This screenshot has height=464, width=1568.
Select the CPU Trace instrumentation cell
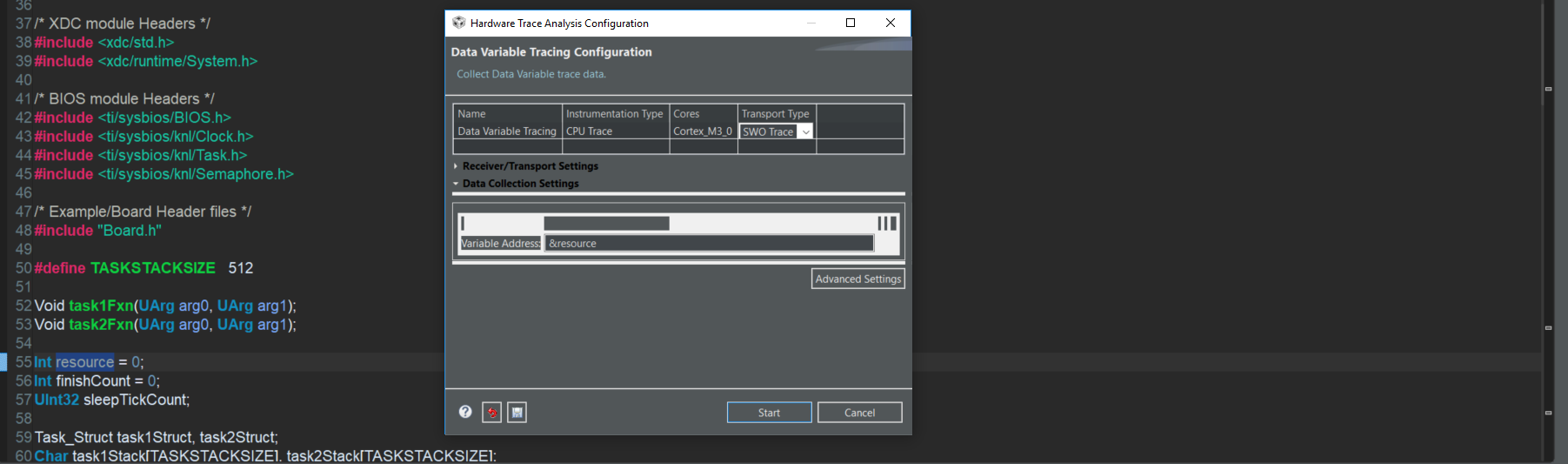[616, 131]
